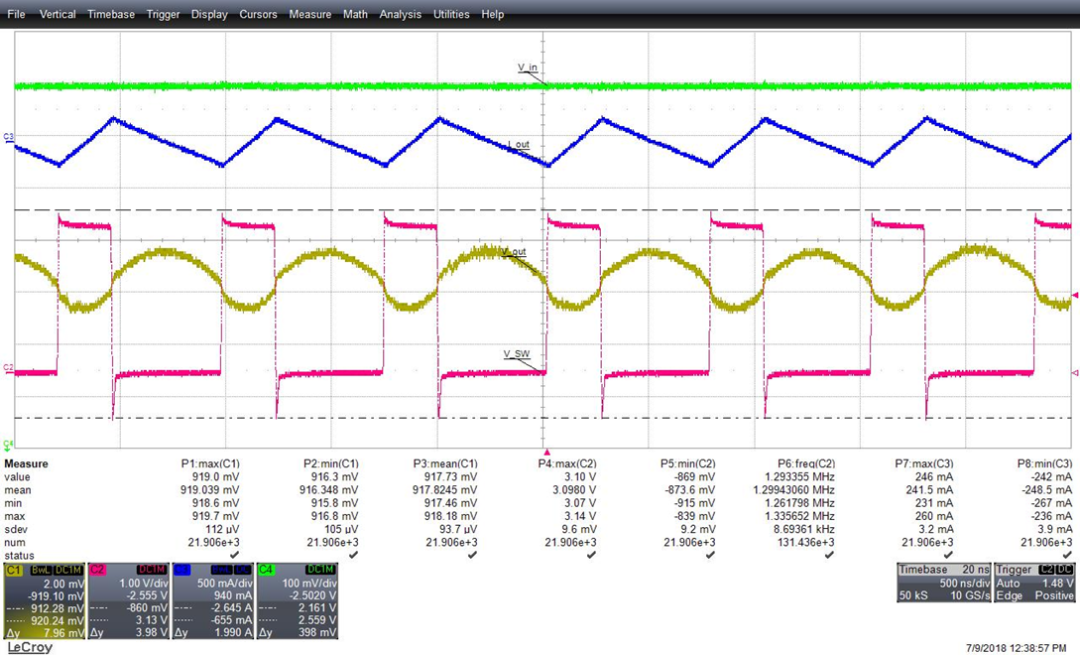Open the Cursors menu
The image size is (1080, 655).
point(259,15)
